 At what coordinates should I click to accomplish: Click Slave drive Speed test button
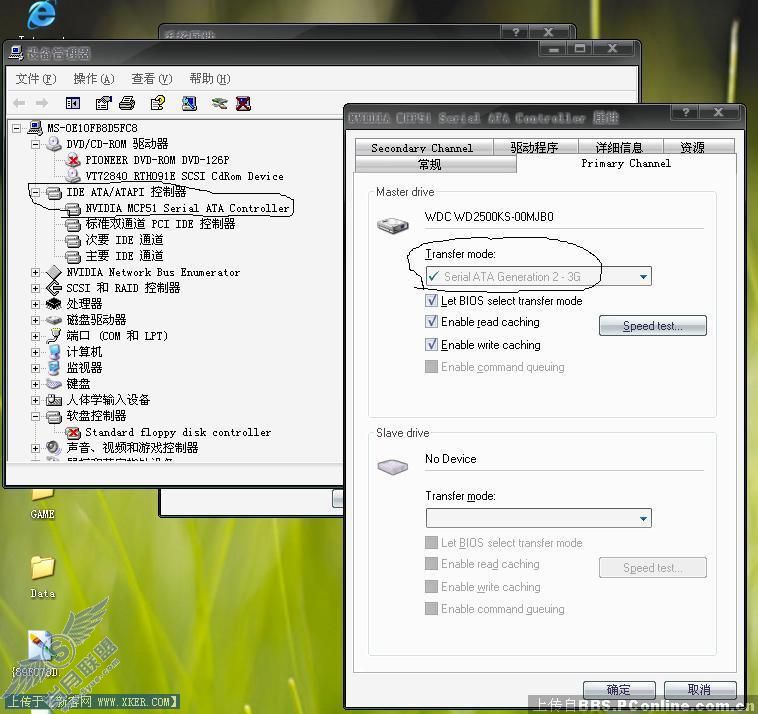click(653, 568)
